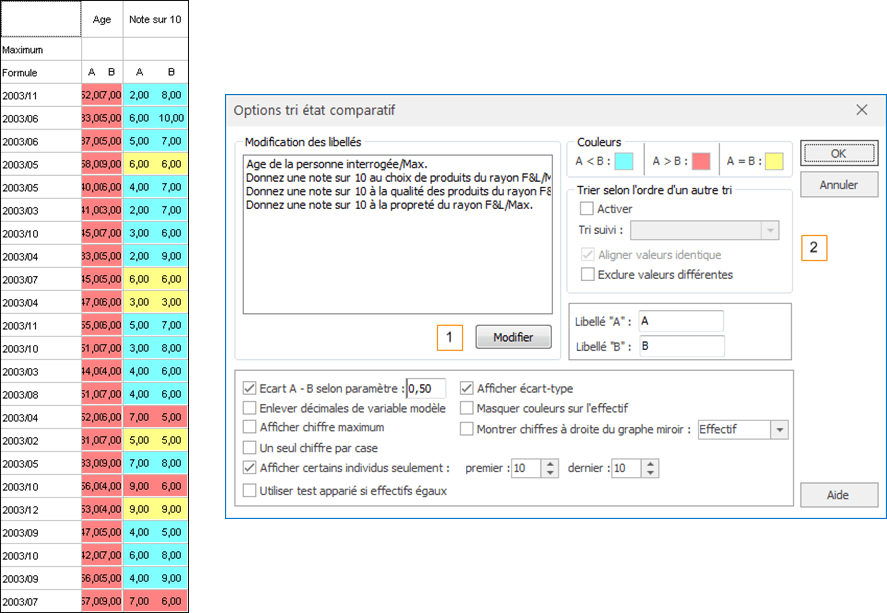Click the Libellé "A" text field
Viewport: 887px width, 613px height.
coord(680,321)
